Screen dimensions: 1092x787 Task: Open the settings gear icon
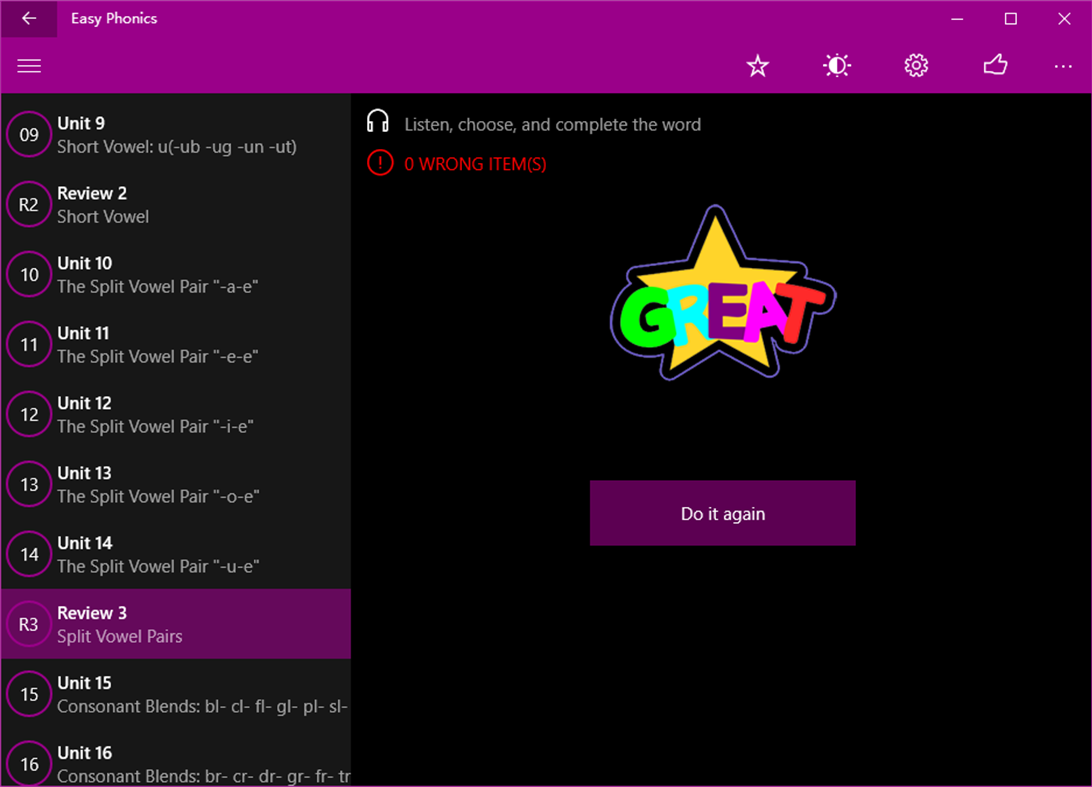(x=915, y=65)
